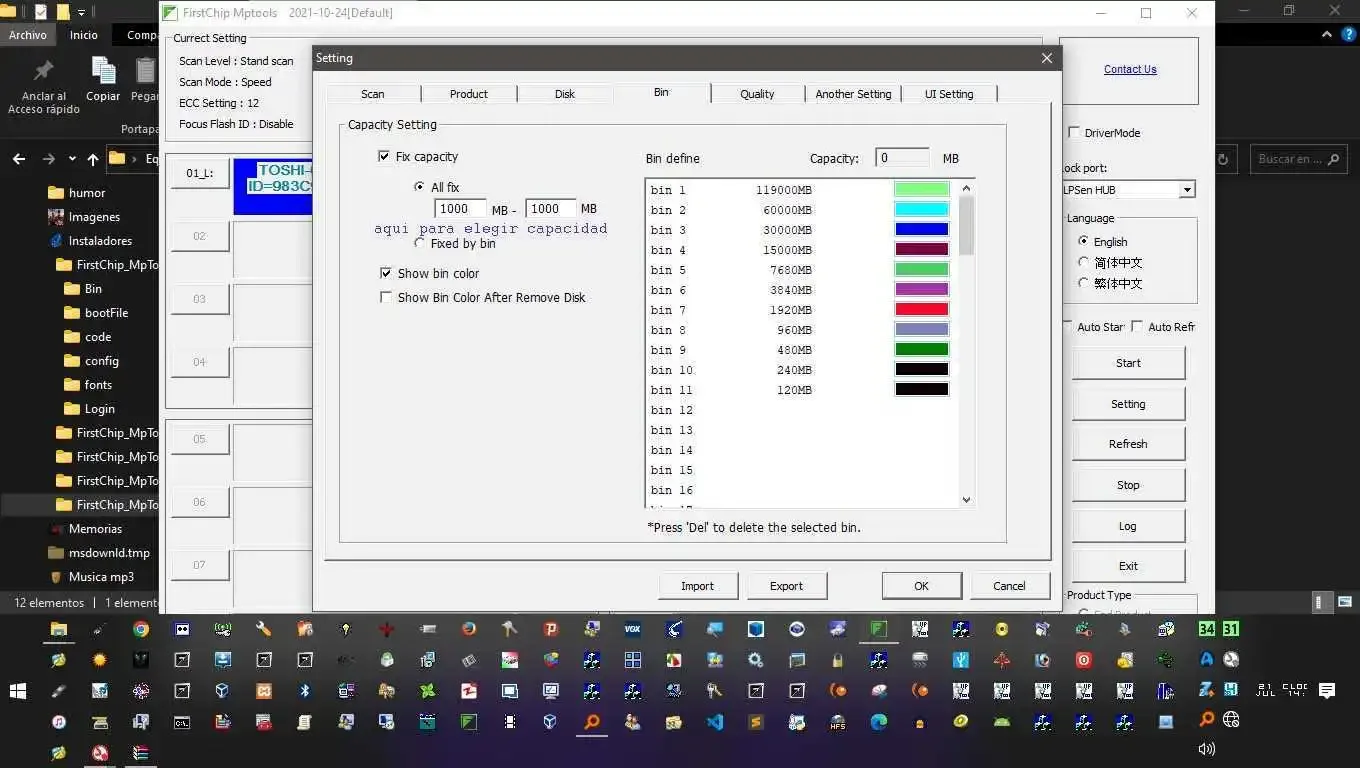Viewport: 1360px width, 768px height.
Task: Open the Another Setting tab
Action: coord(853,94)
